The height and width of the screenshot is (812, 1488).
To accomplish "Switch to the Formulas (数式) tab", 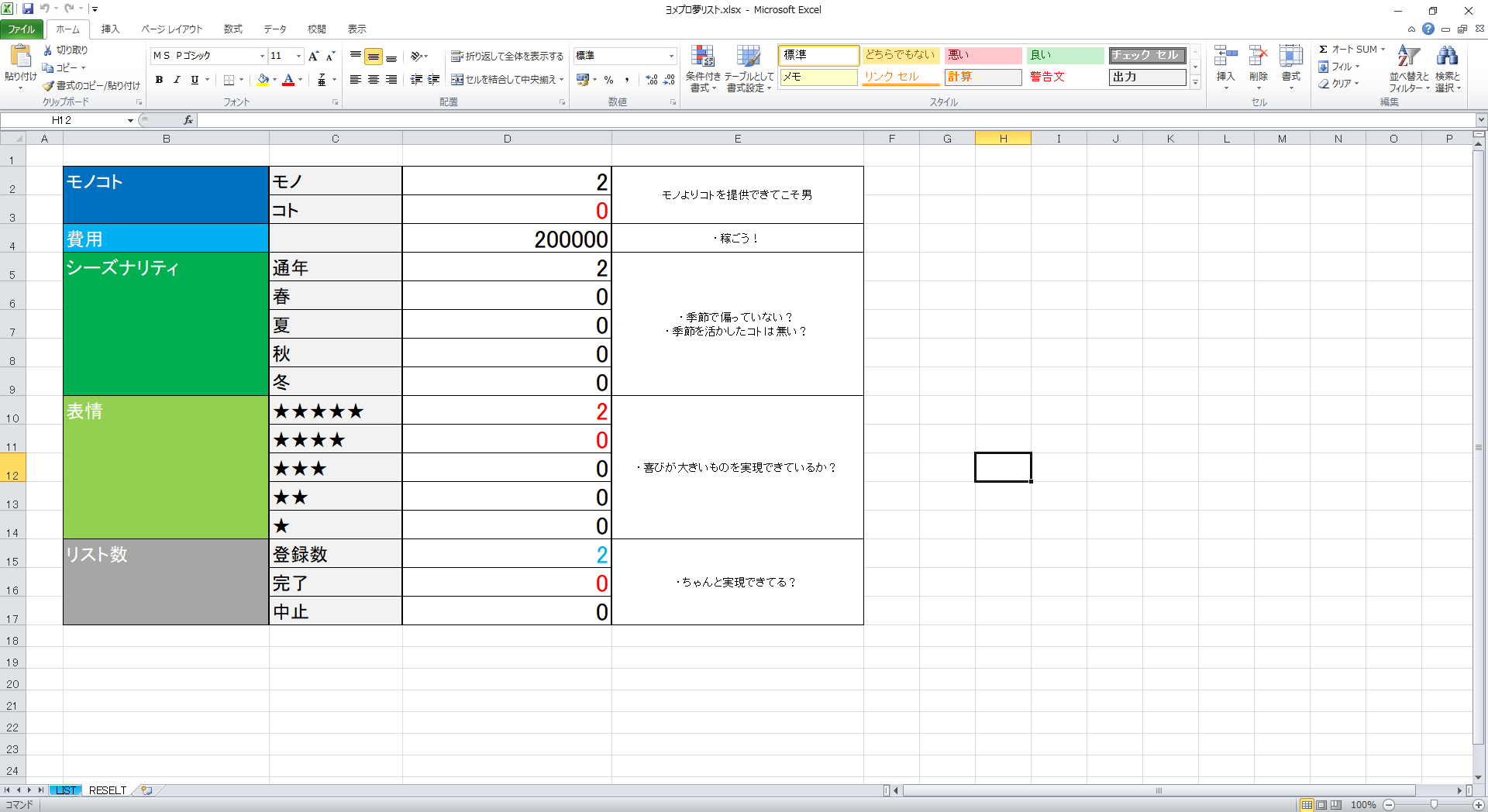I will [233, 29].
